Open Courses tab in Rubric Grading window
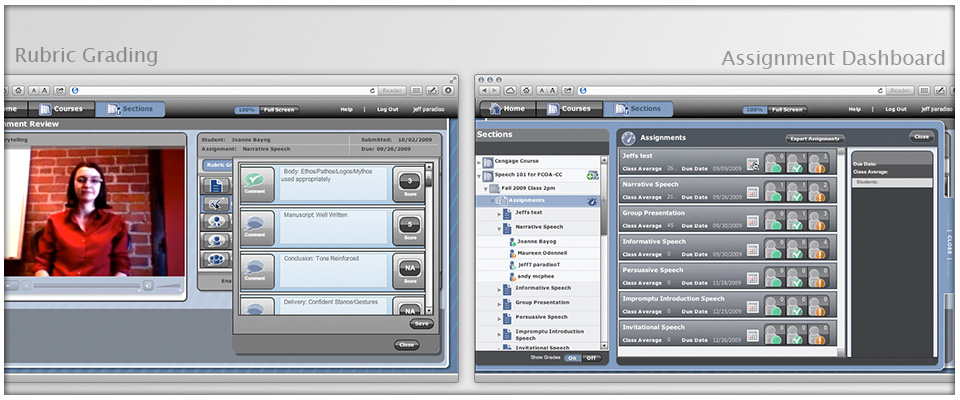Image resolution: width=960 pixels, height=400 pixels. (61, 109)
